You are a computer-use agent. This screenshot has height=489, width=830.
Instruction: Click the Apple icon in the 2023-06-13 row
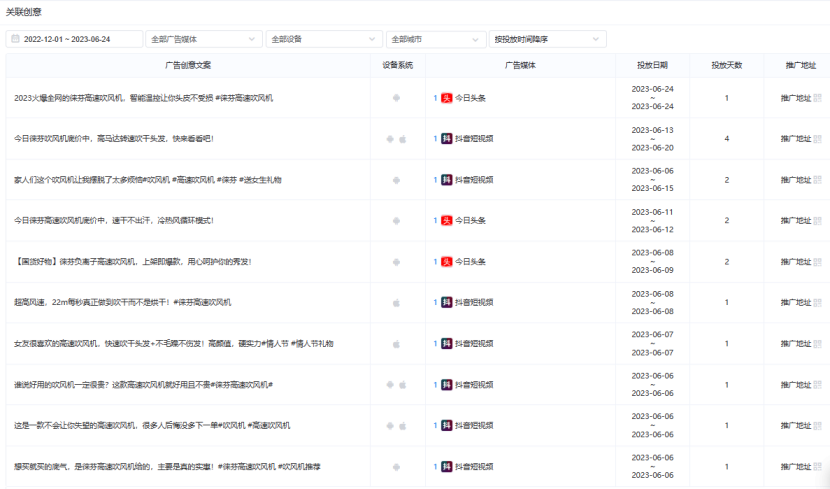402,139
